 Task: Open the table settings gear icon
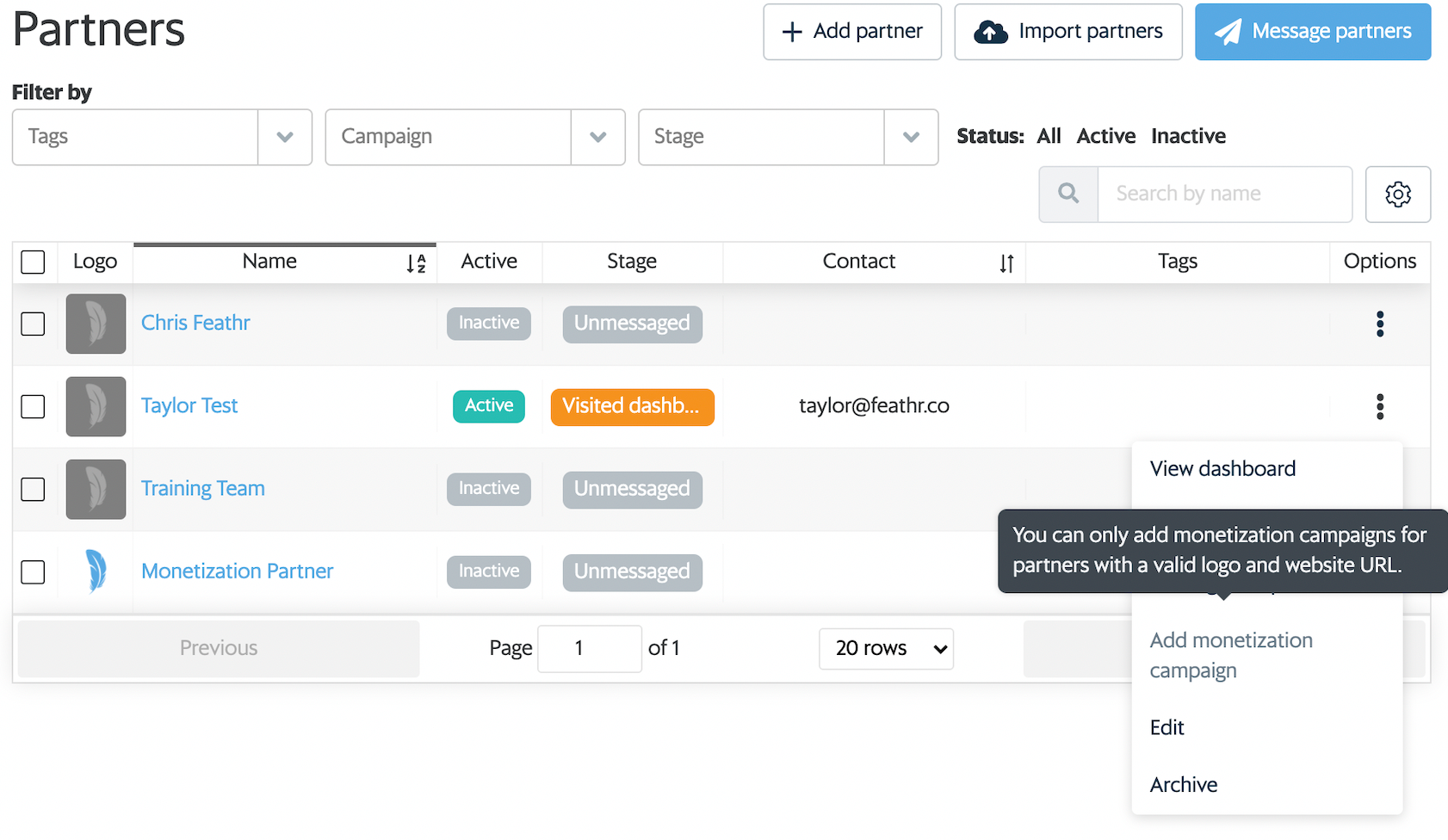tap(1397, 195)
